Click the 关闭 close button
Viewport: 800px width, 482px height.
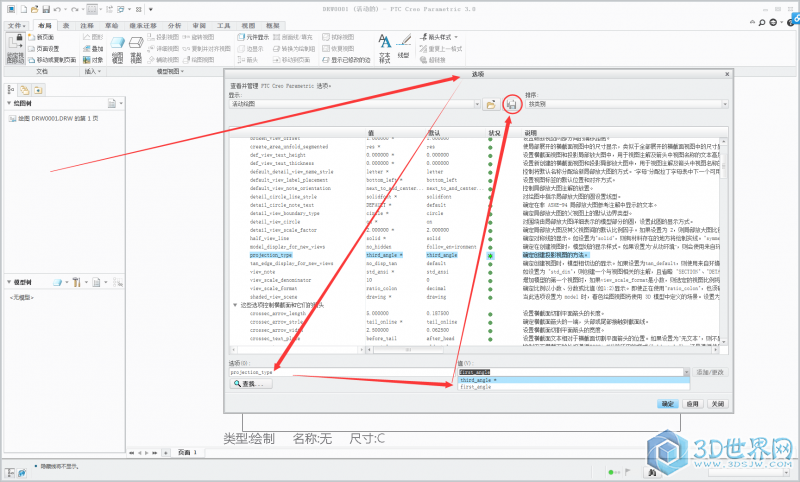(x=717, y=403)
